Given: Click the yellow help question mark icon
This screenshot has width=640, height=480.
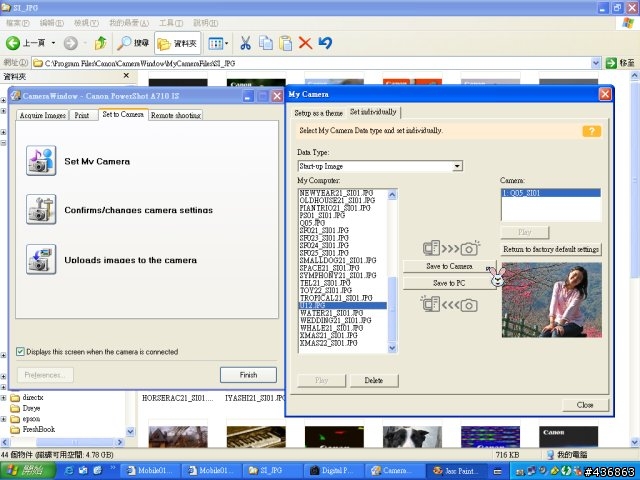Looking at the screenshot, I should pyautogui.click(x=591, y=131).
